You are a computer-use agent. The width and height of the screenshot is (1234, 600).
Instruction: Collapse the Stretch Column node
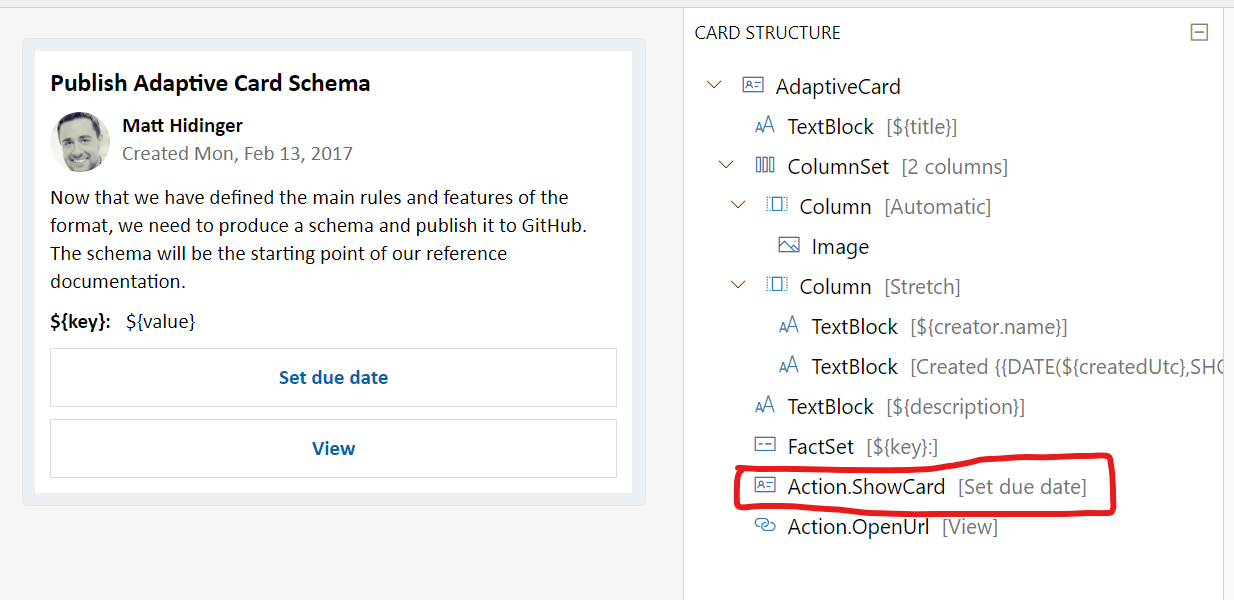[x=738, y=285]
